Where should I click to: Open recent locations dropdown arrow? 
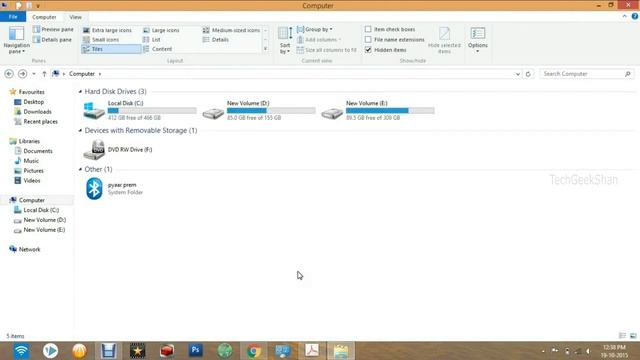tap(34, 74)
